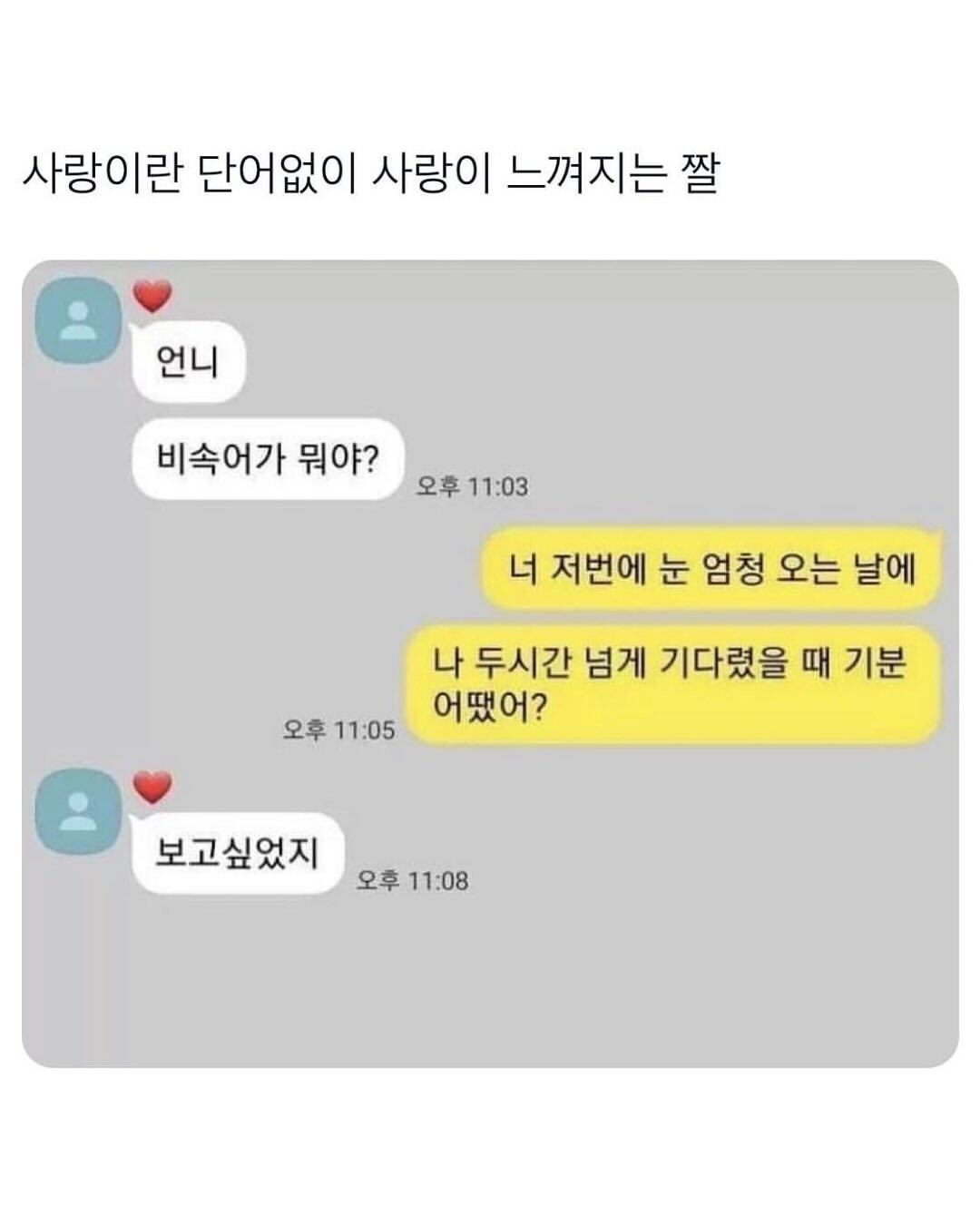Tap the red heart above the 언니 message
The width and height of the screenshot is (980, 1225).
tap(152, 298)
